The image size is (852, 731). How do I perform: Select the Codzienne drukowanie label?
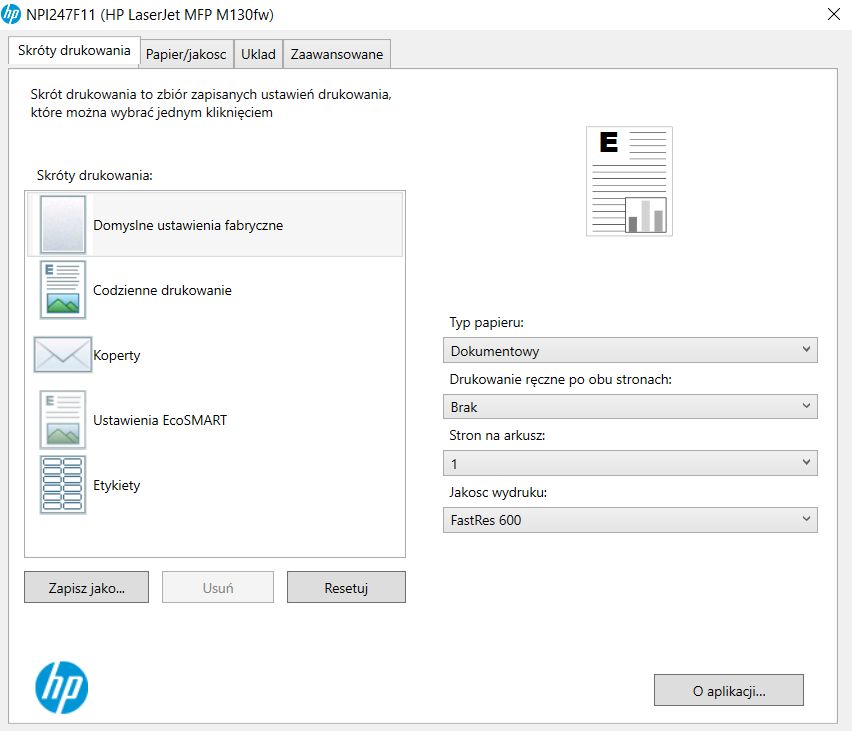pyautogui.click(x=162, y=290)
